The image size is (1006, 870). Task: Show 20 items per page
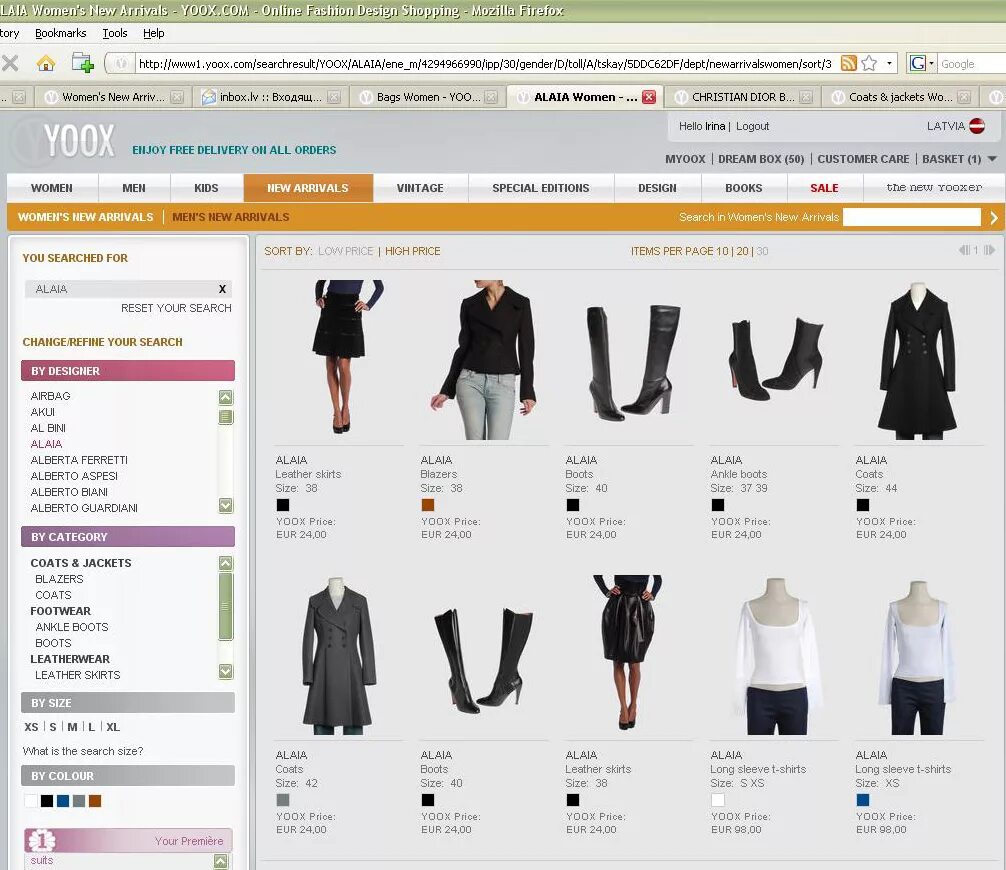tap(742, 251)
